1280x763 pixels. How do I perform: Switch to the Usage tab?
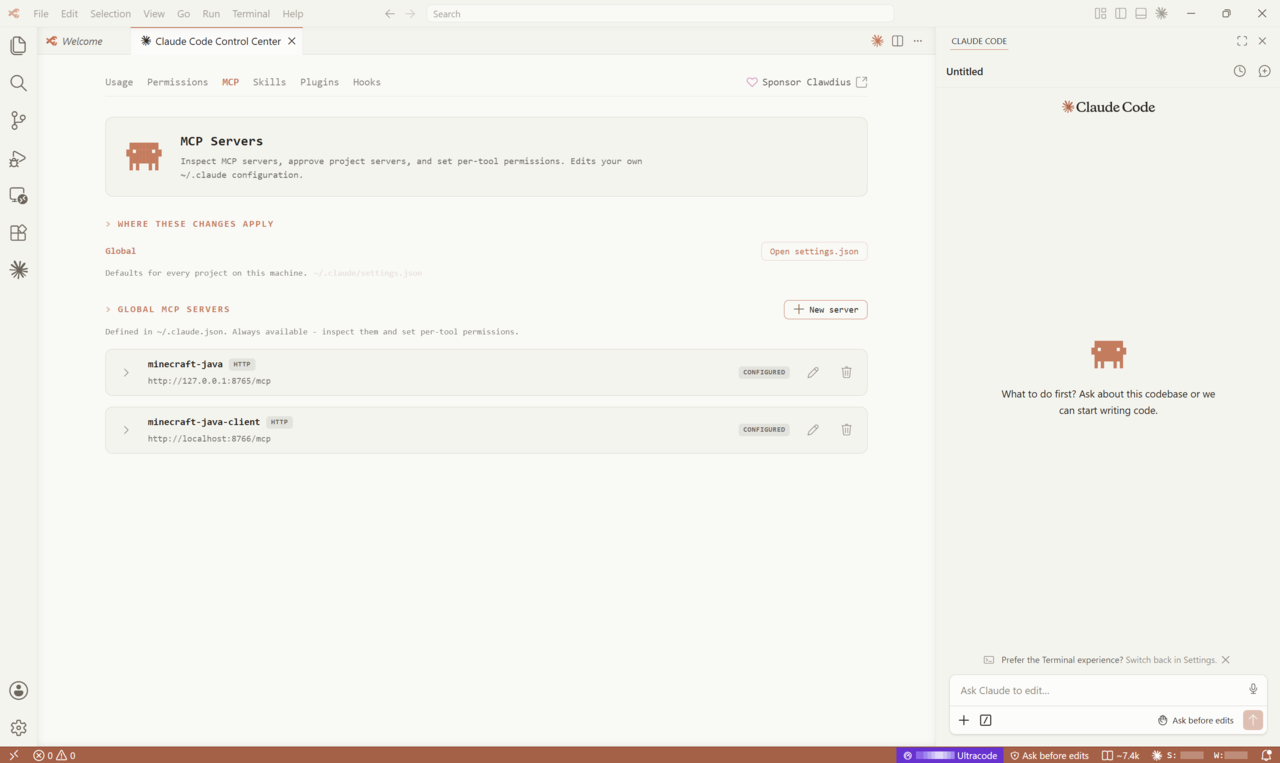coord(119,82)
